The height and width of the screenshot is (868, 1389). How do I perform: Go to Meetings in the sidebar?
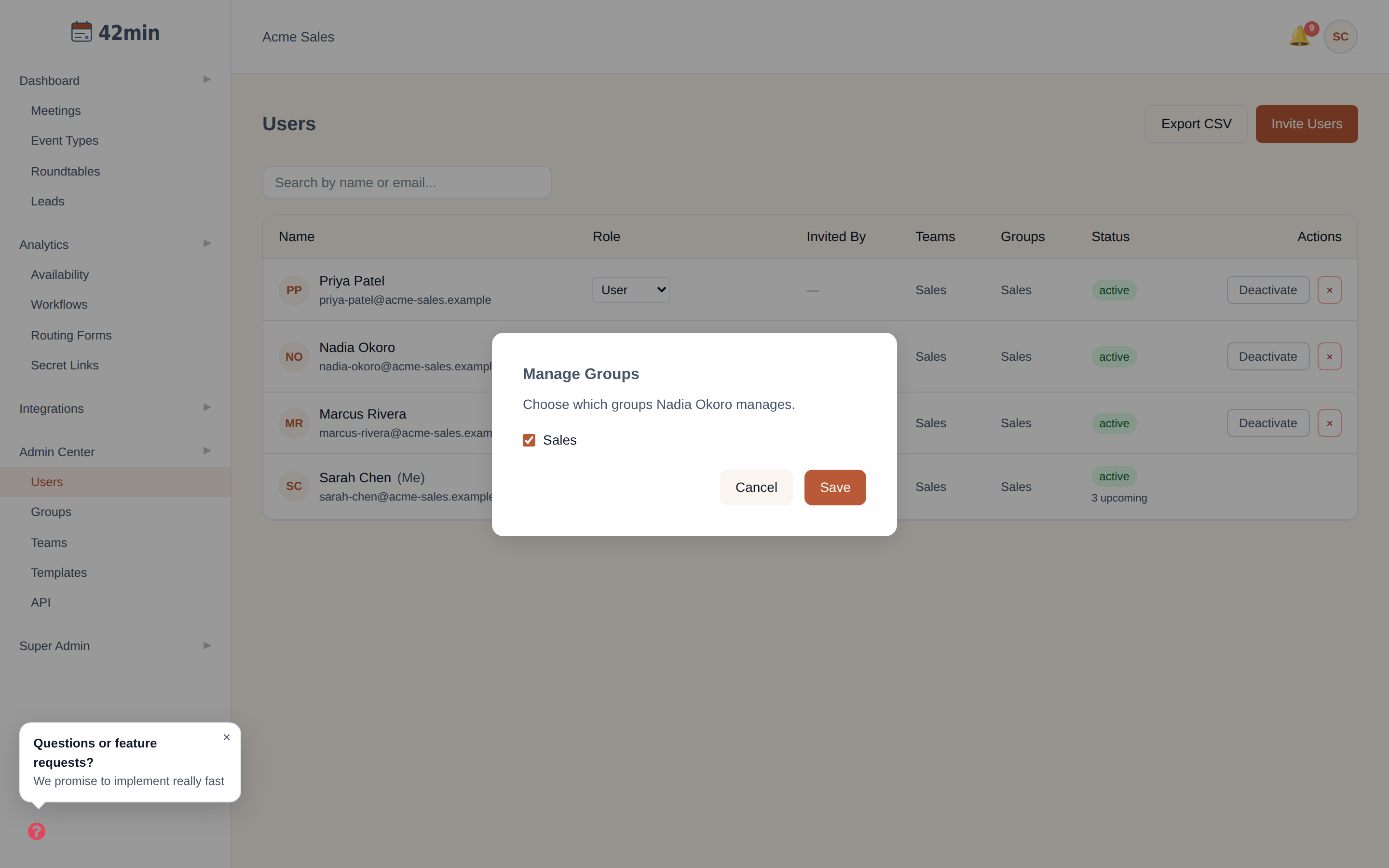55,110
